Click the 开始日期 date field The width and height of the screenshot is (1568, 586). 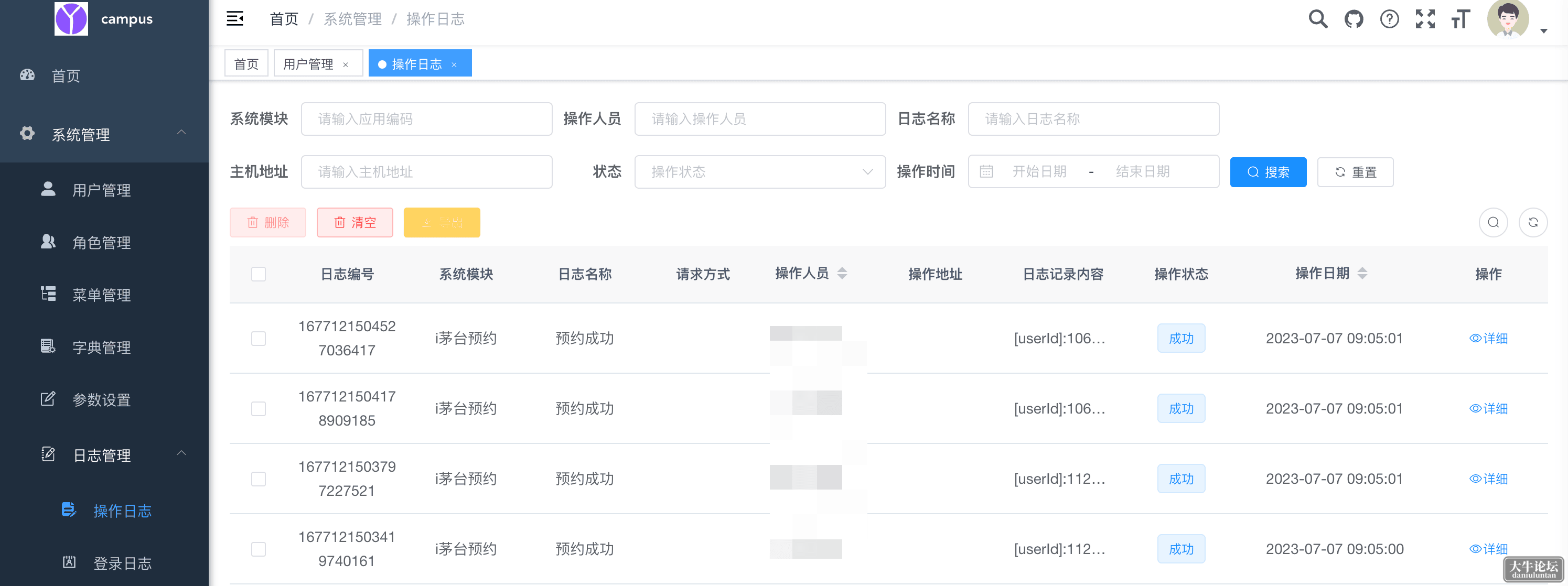pos(1039,172)
